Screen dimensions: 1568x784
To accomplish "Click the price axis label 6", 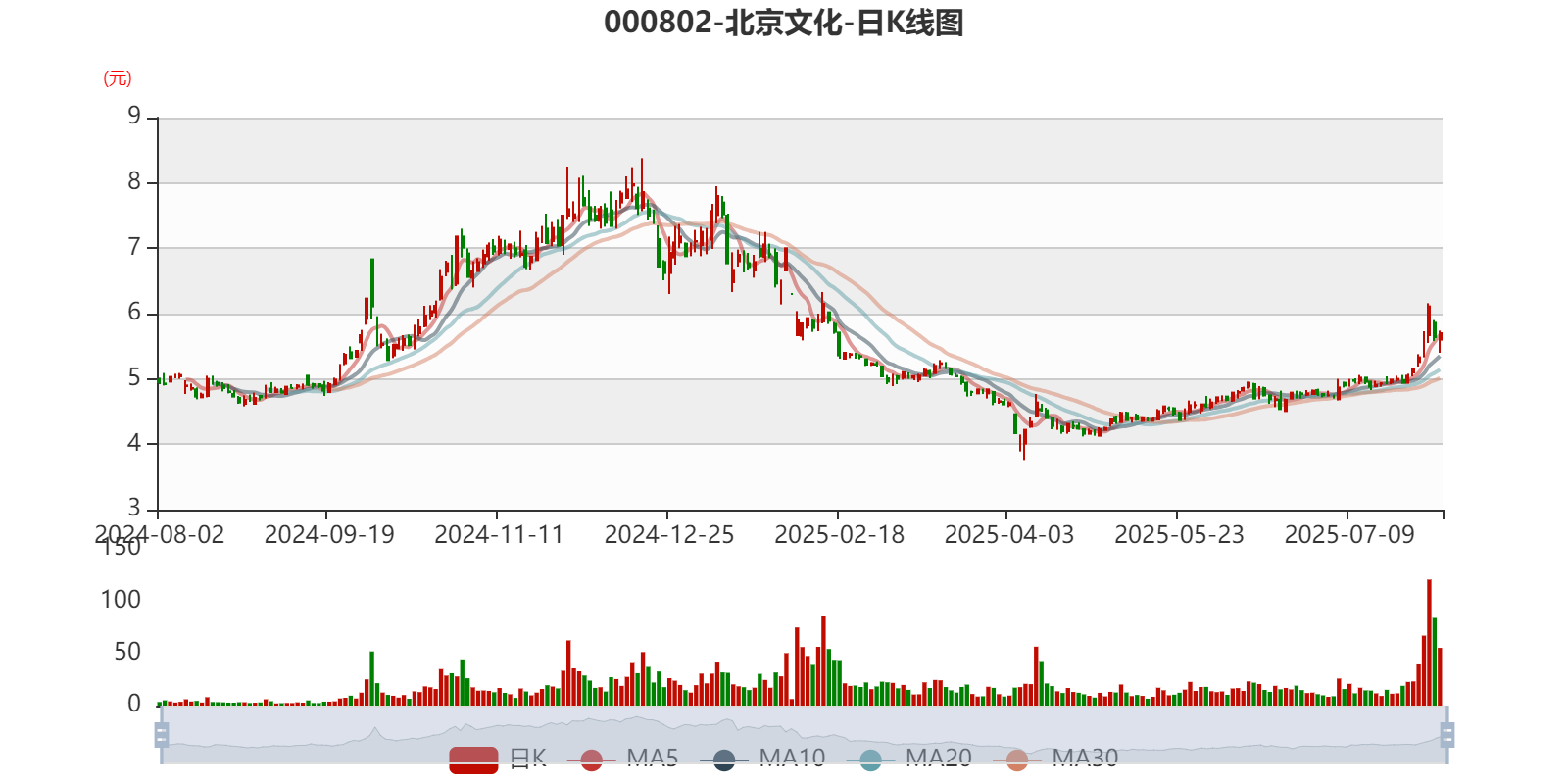I will pyautogui.click(x=134, y=313).
